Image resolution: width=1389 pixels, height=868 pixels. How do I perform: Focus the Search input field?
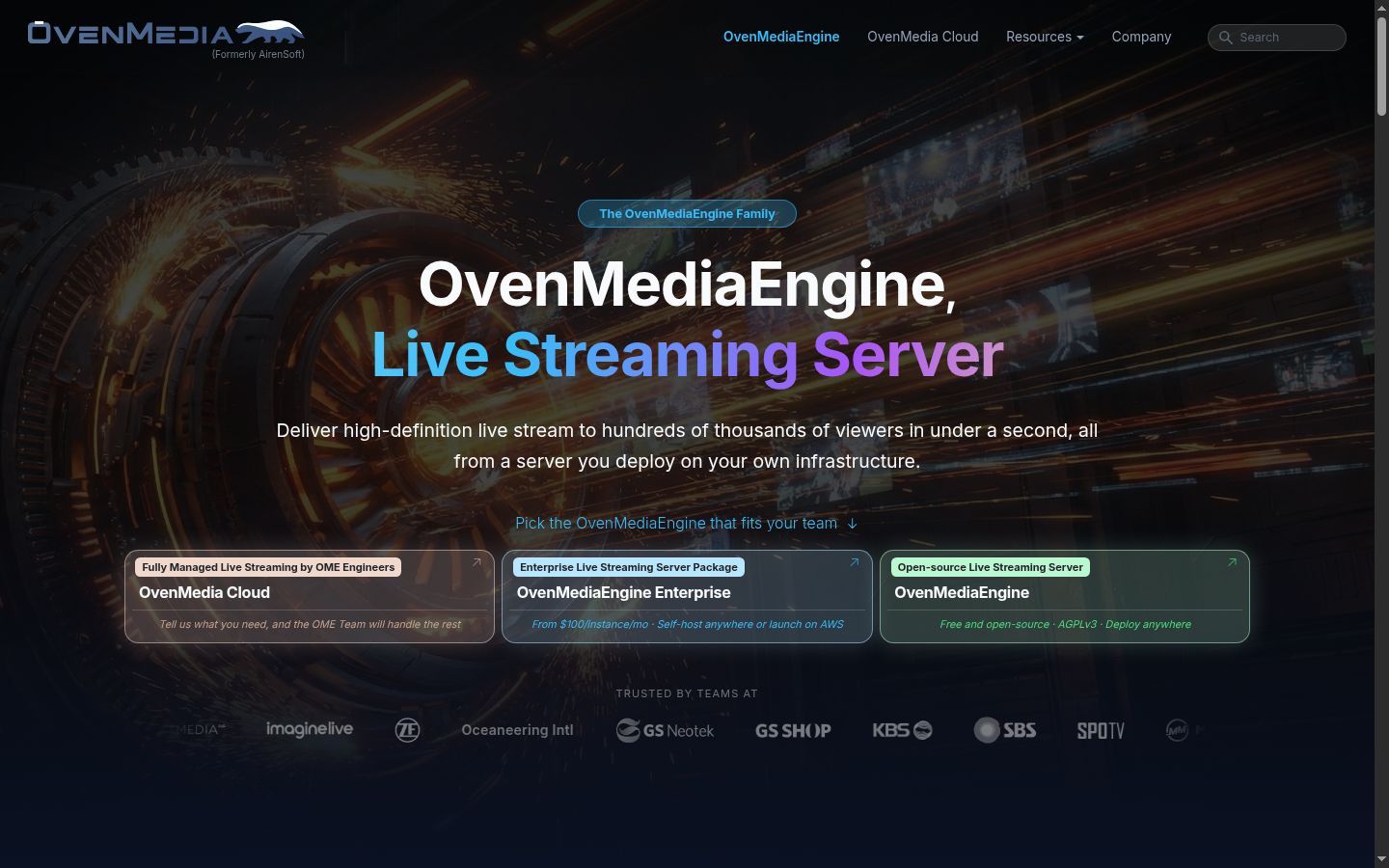tap(1277, 38)
